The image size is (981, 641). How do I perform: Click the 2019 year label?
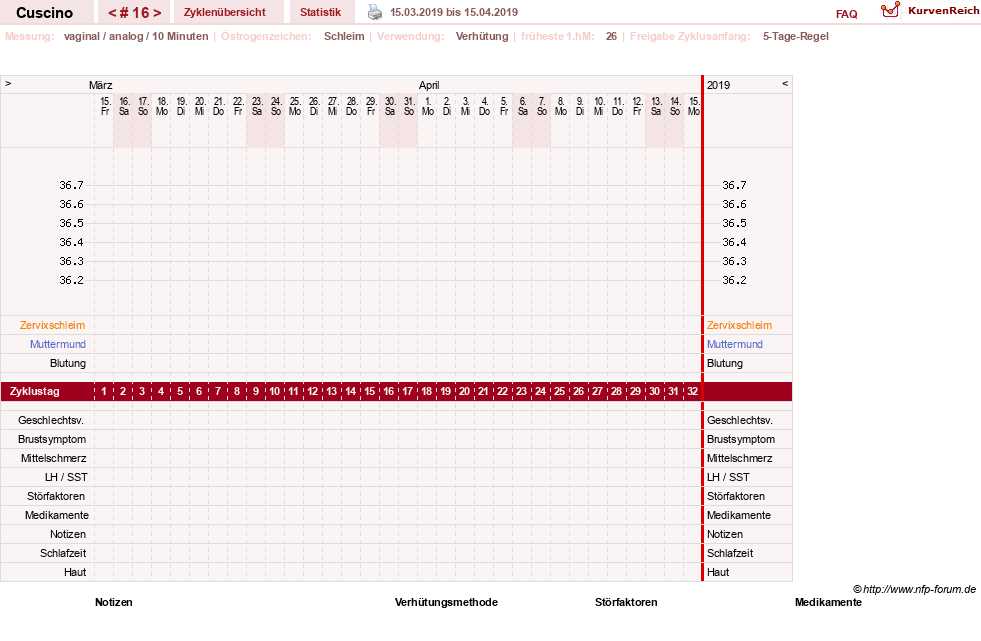click(x=718, y=85)
